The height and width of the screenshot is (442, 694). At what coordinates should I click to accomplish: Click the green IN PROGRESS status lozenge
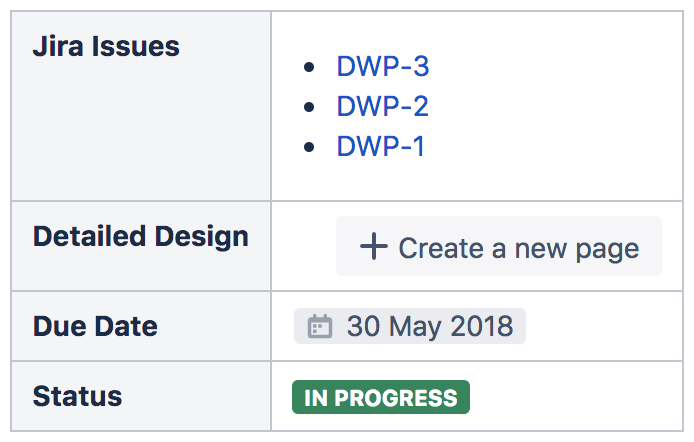pos(380,397)
